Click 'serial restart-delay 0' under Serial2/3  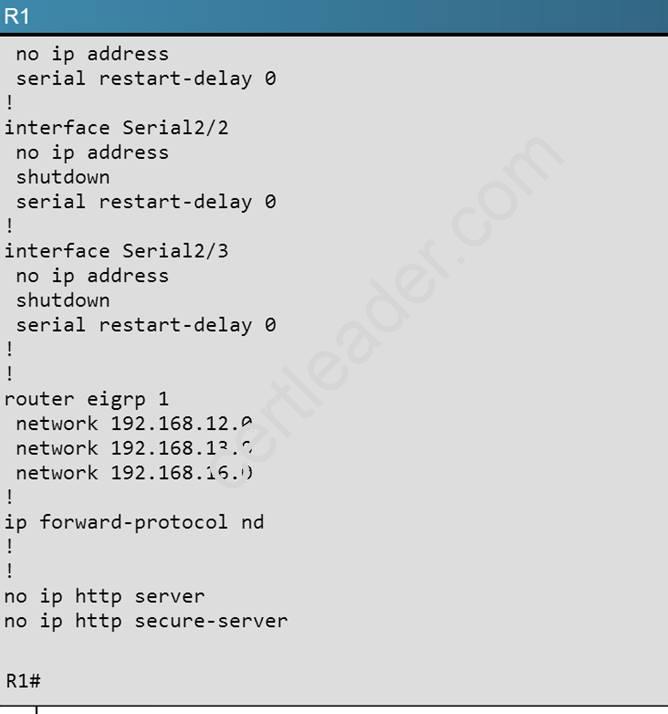[145, 325]
